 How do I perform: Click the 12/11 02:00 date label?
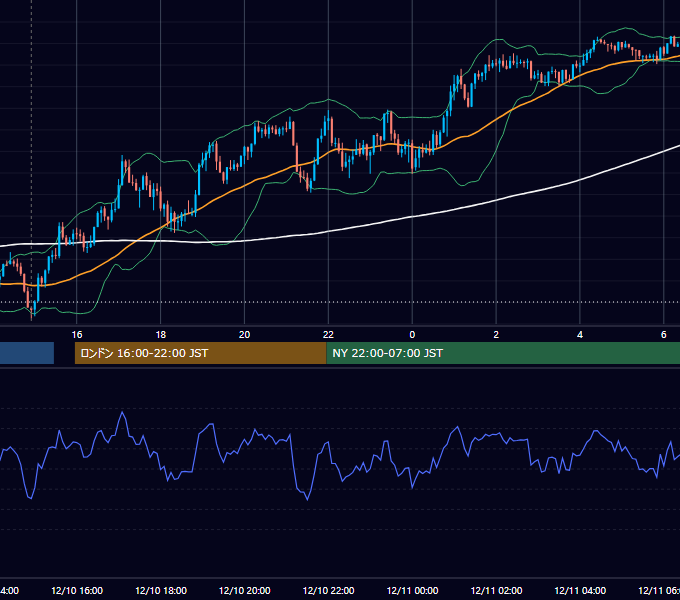point(496,590)
